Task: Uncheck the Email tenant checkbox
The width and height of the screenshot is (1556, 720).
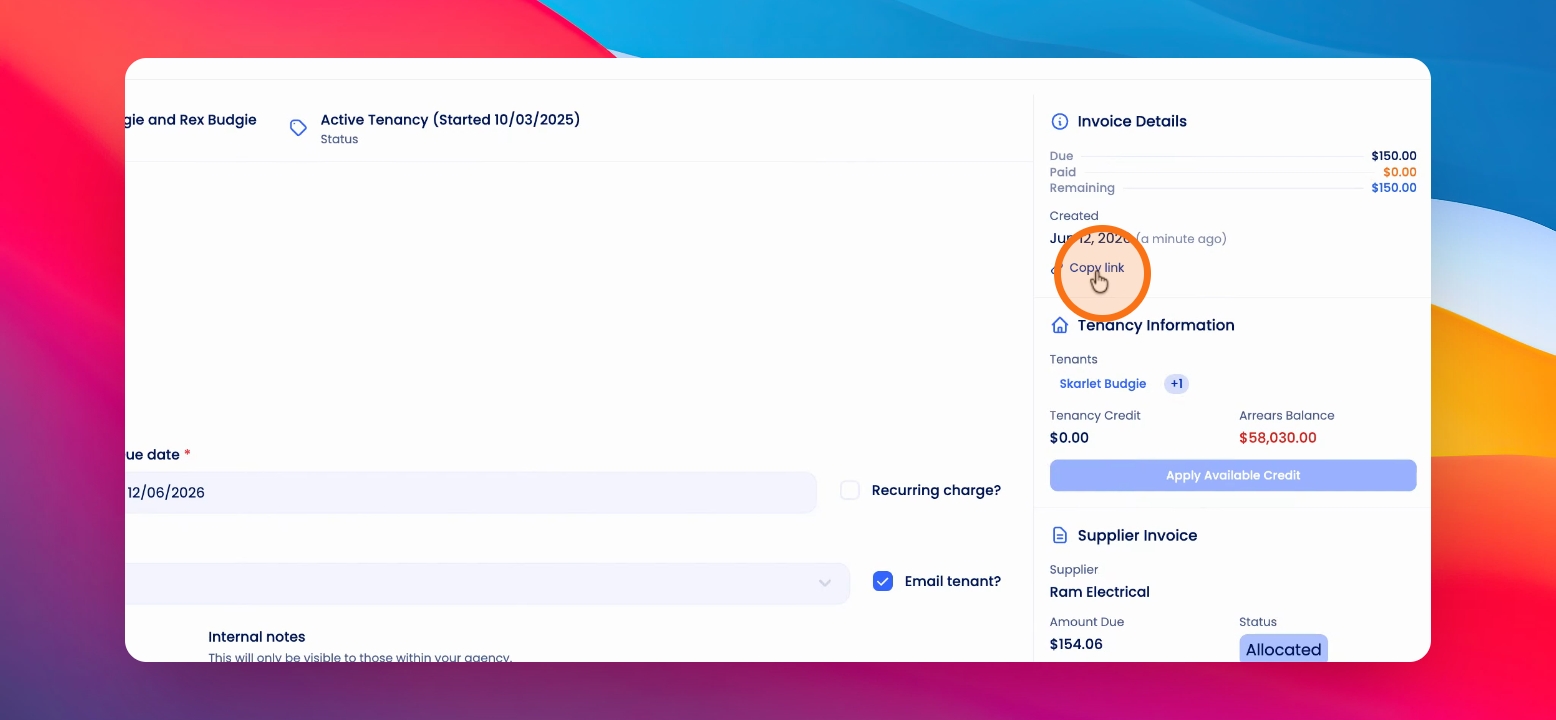Action: pos(883,581)
